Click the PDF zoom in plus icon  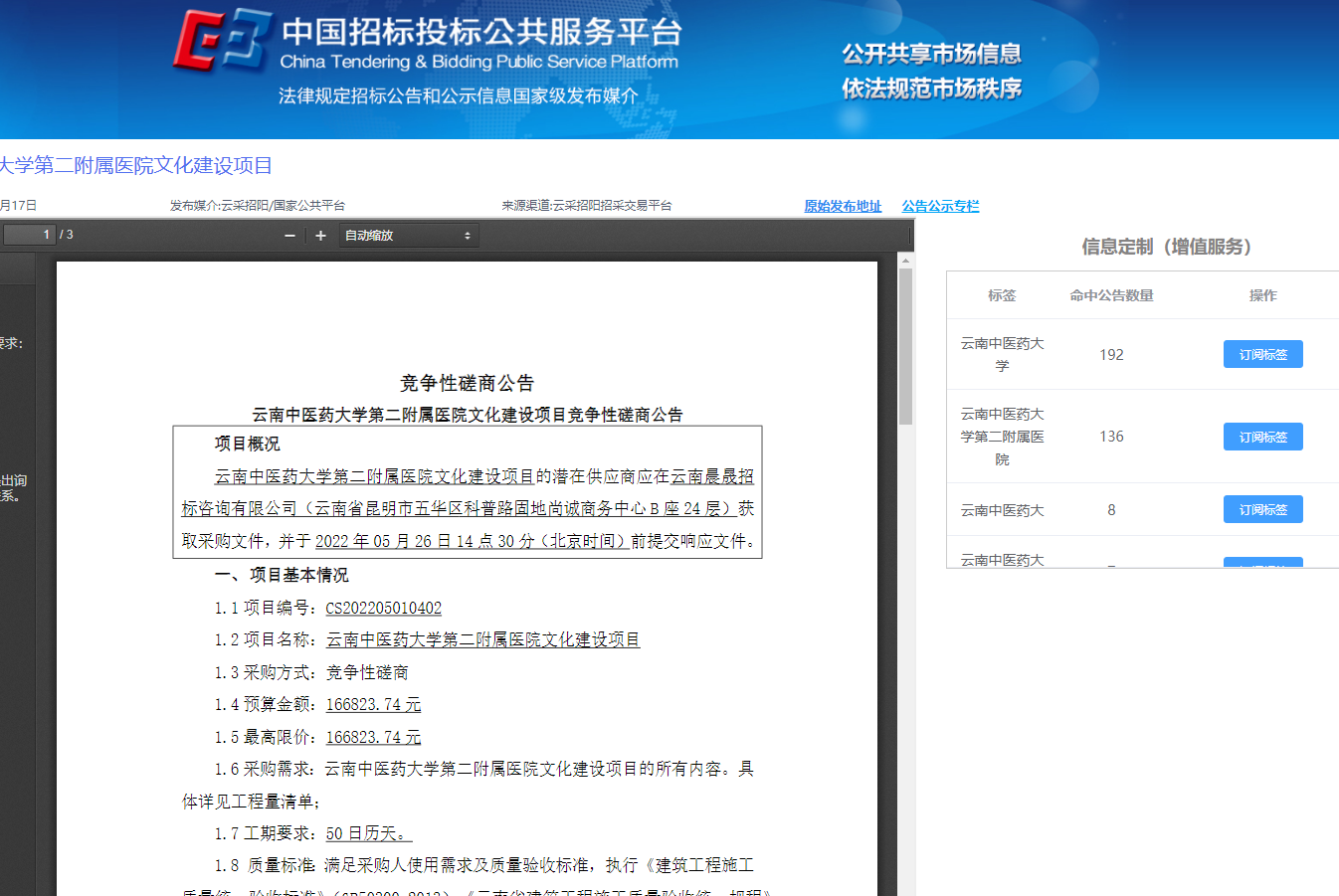pos(320,236)
